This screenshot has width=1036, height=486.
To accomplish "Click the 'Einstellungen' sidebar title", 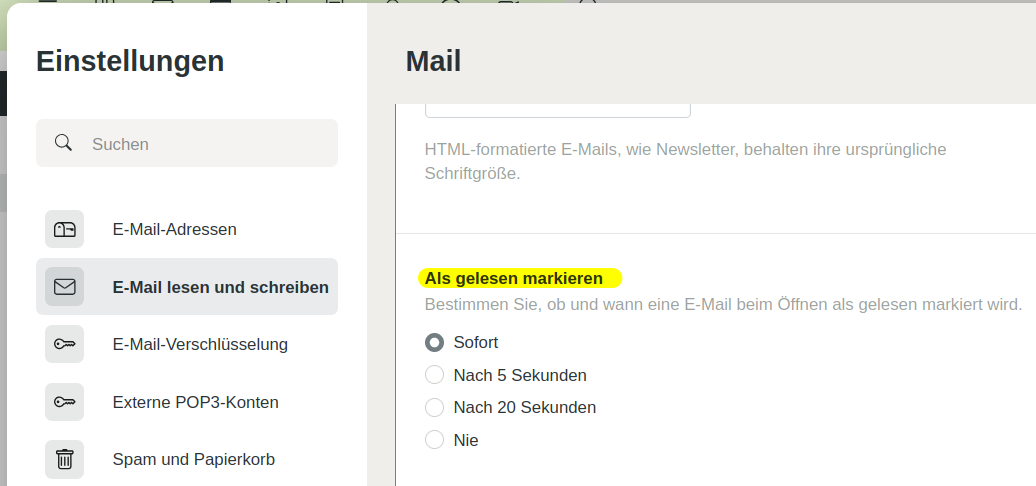I will point(130,61).
